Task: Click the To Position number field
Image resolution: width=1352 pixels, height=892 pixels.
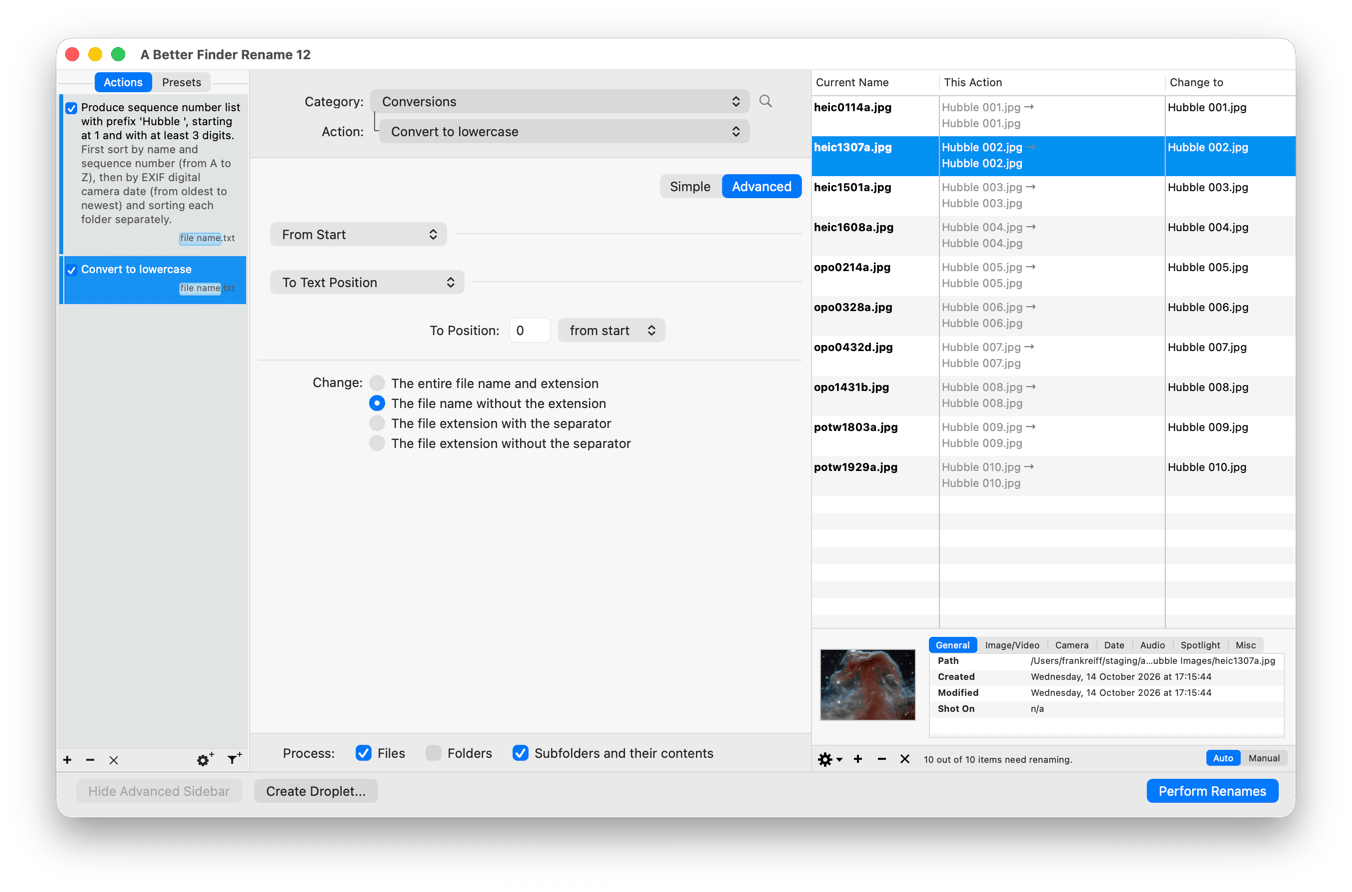Action: point(529,330)
